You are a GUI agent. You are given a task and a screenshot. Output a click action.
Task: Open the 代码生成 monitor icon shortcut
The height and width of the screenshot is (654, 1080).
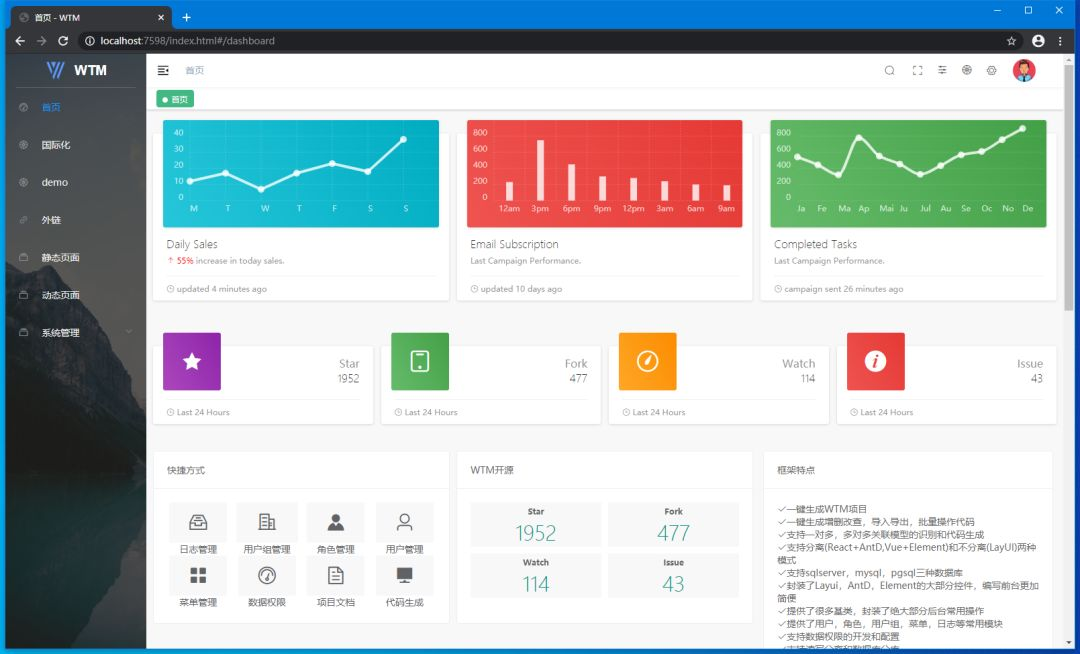pos(404,576)
